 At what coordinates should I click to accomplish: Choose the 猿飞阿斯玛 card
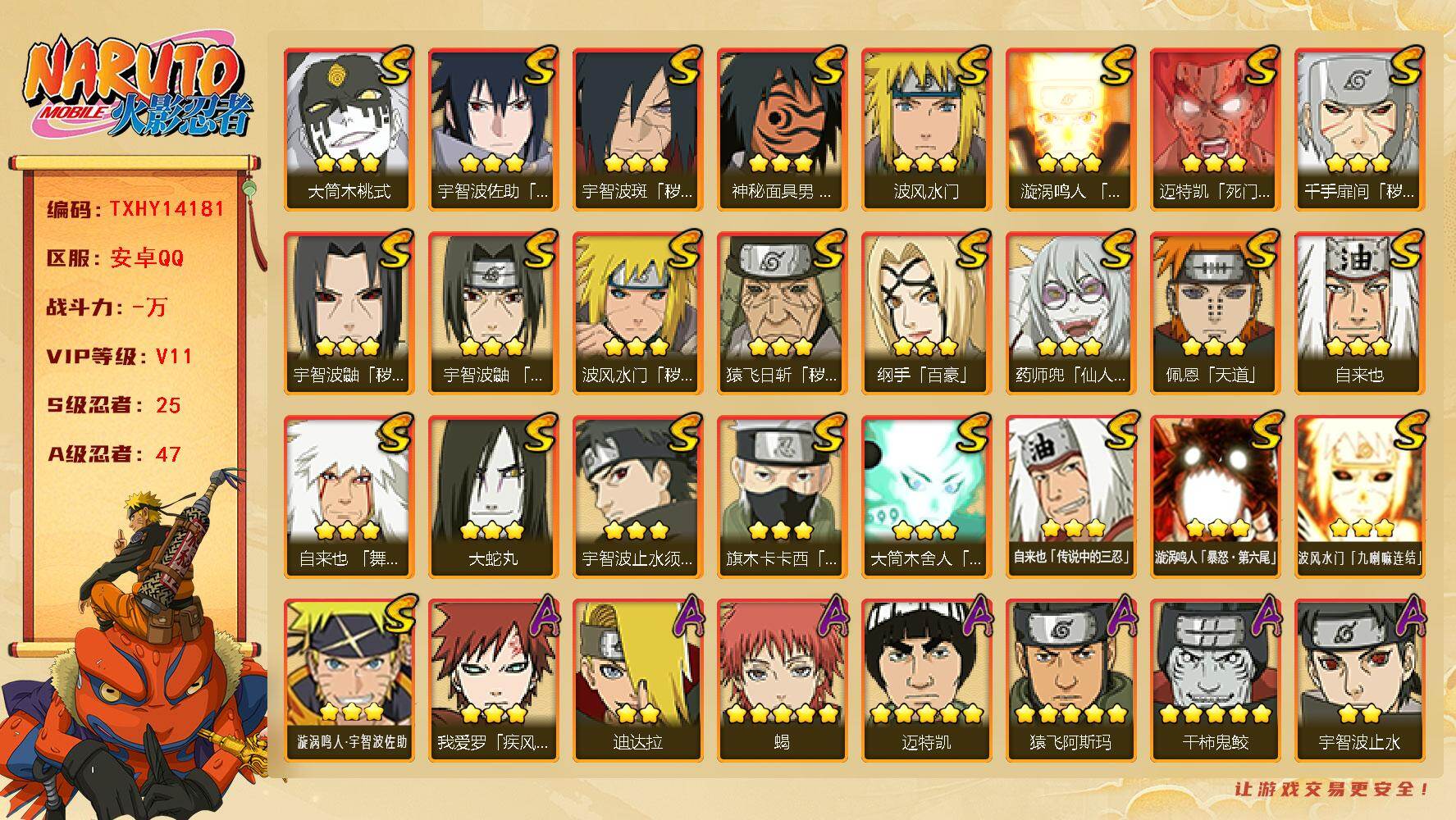[1070, 681]
